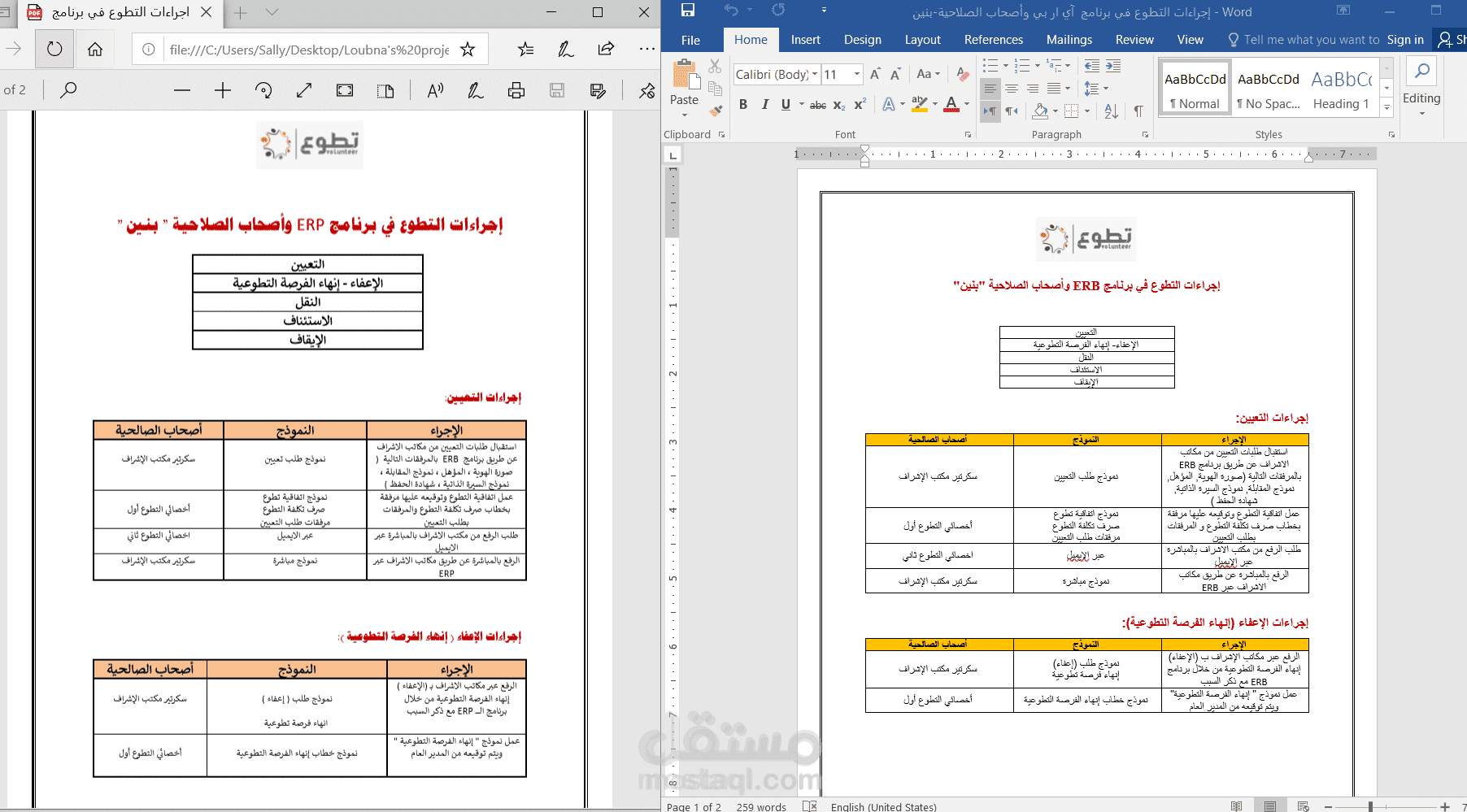Sort paragraphs A to Z in Word
Screen dimensions: 1467x812
tap(1112, 111)
